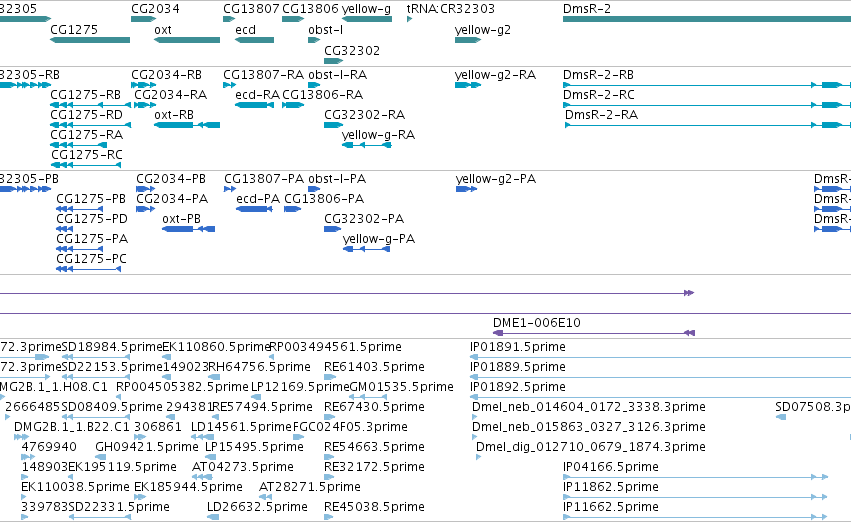Select the RE61403.5prime EST label

click(x=374, y=366)
